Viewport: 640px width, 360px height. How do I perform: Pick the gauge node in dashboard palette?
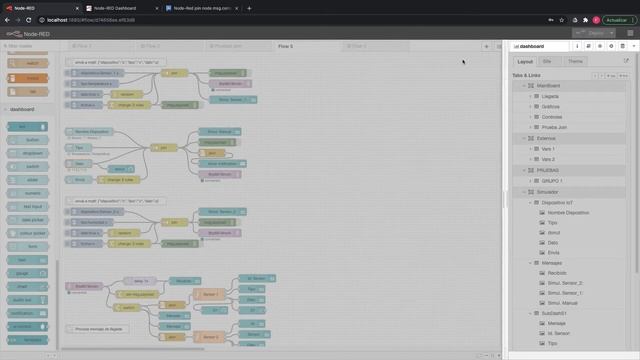[28, 273]
